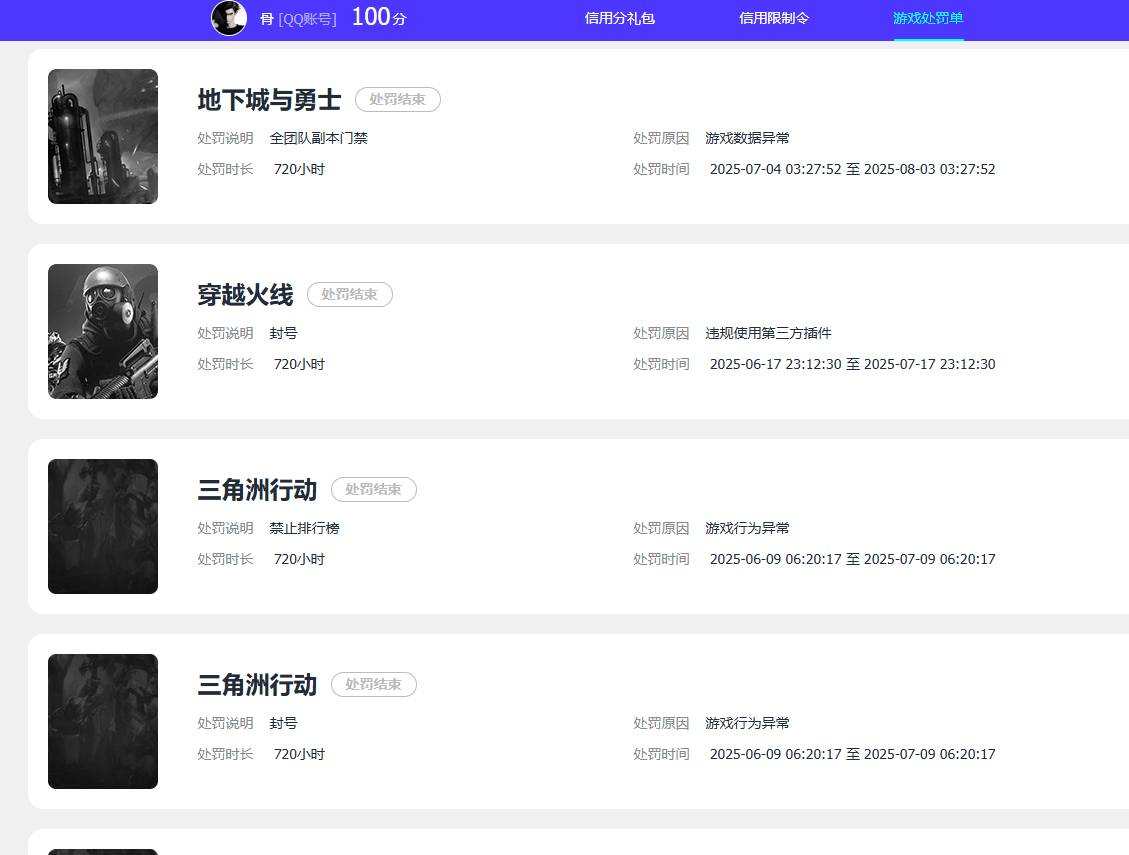Click 720小时 duration in 地下城与勇士 card
The height and width of the screenshot is (855, 1129).
[x=300, y=169]
